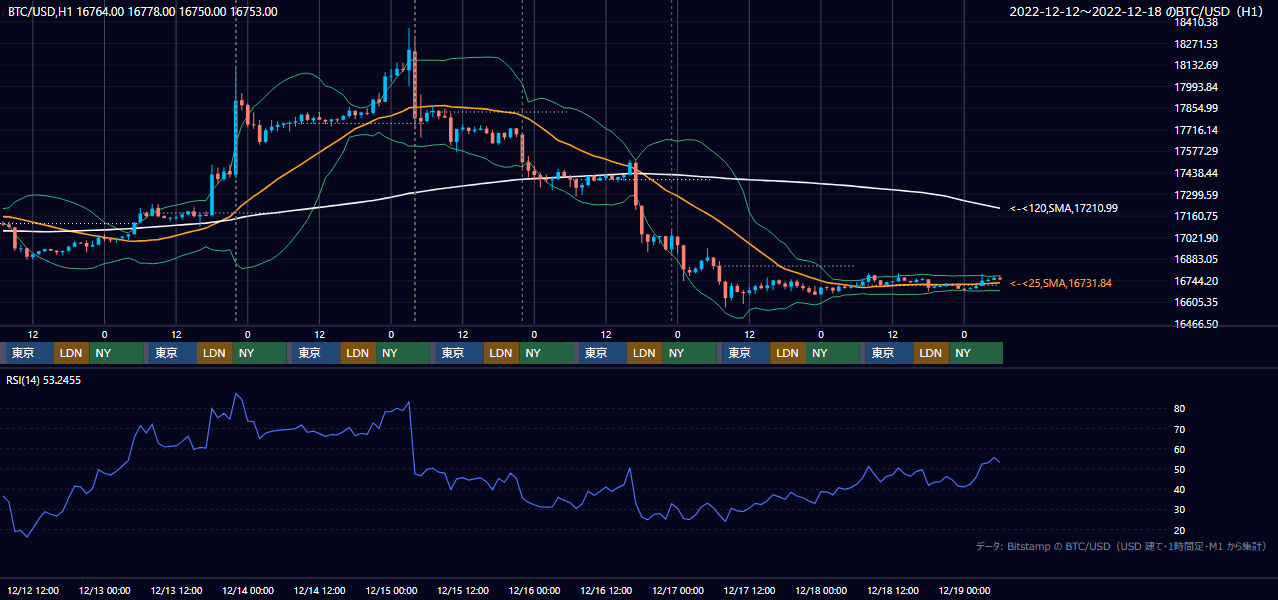Click RSI axis value 30
The height and width of the screenshot is (600, 1278).
[x=1180, y=510]
